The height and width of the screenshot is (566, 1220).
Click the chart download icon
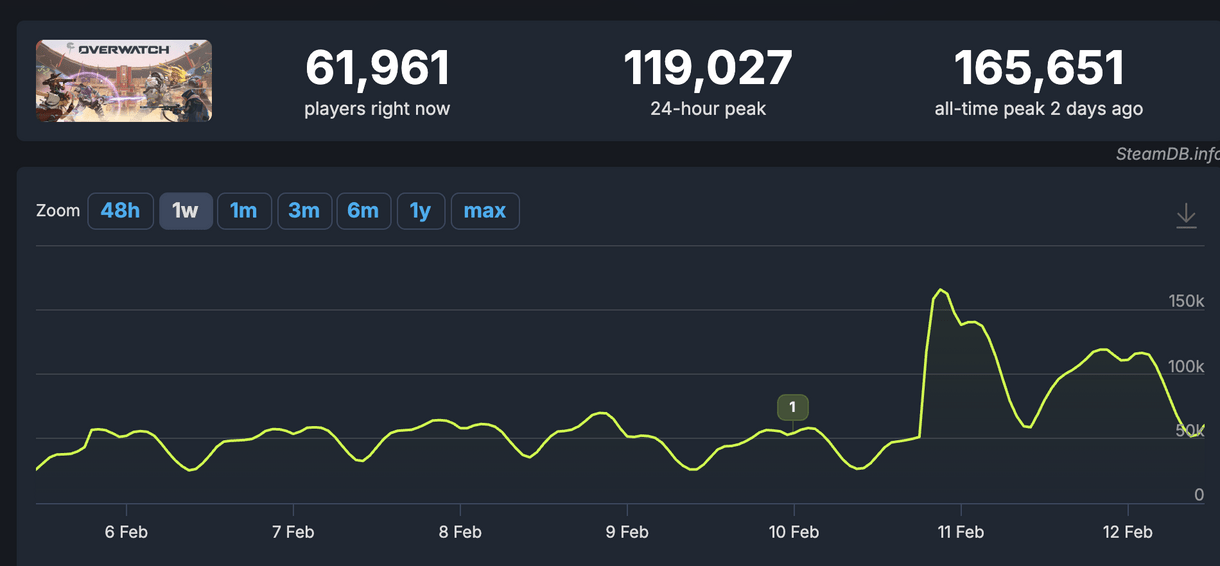[1186, 215]
